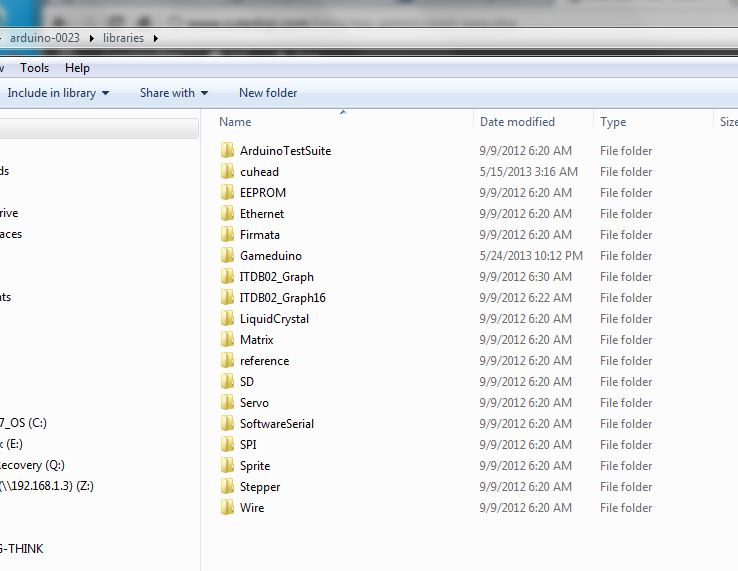Sort by the Date modified column header
The width and height of the screenshot is (738, 571).
517,122
